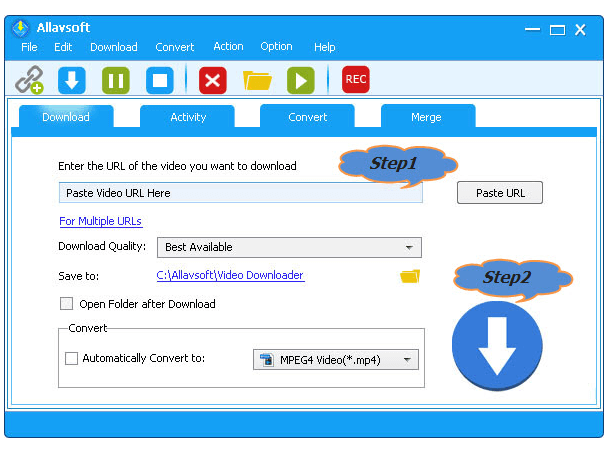616x450 pixels.
Task: Toggle Automatically Convert to checkbox
Action: pos(71,358)
